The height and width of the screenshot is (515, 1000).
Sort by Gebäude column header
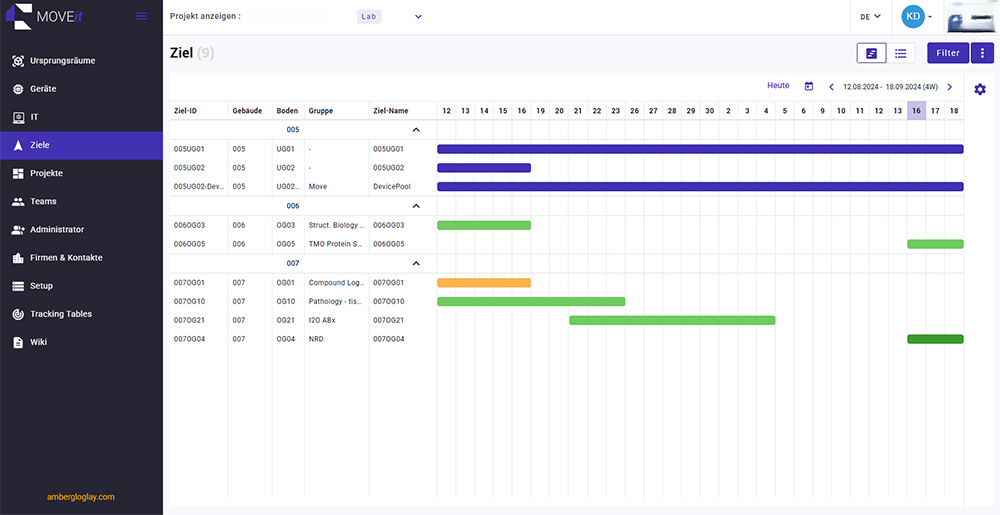[x=247, y=111]
